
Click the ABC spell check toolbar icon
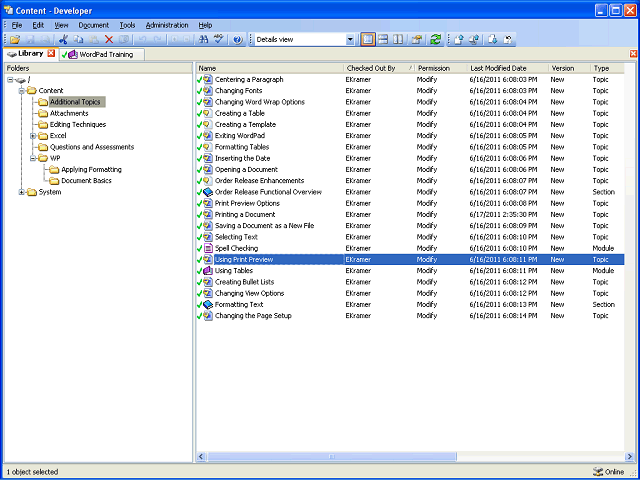219,40
